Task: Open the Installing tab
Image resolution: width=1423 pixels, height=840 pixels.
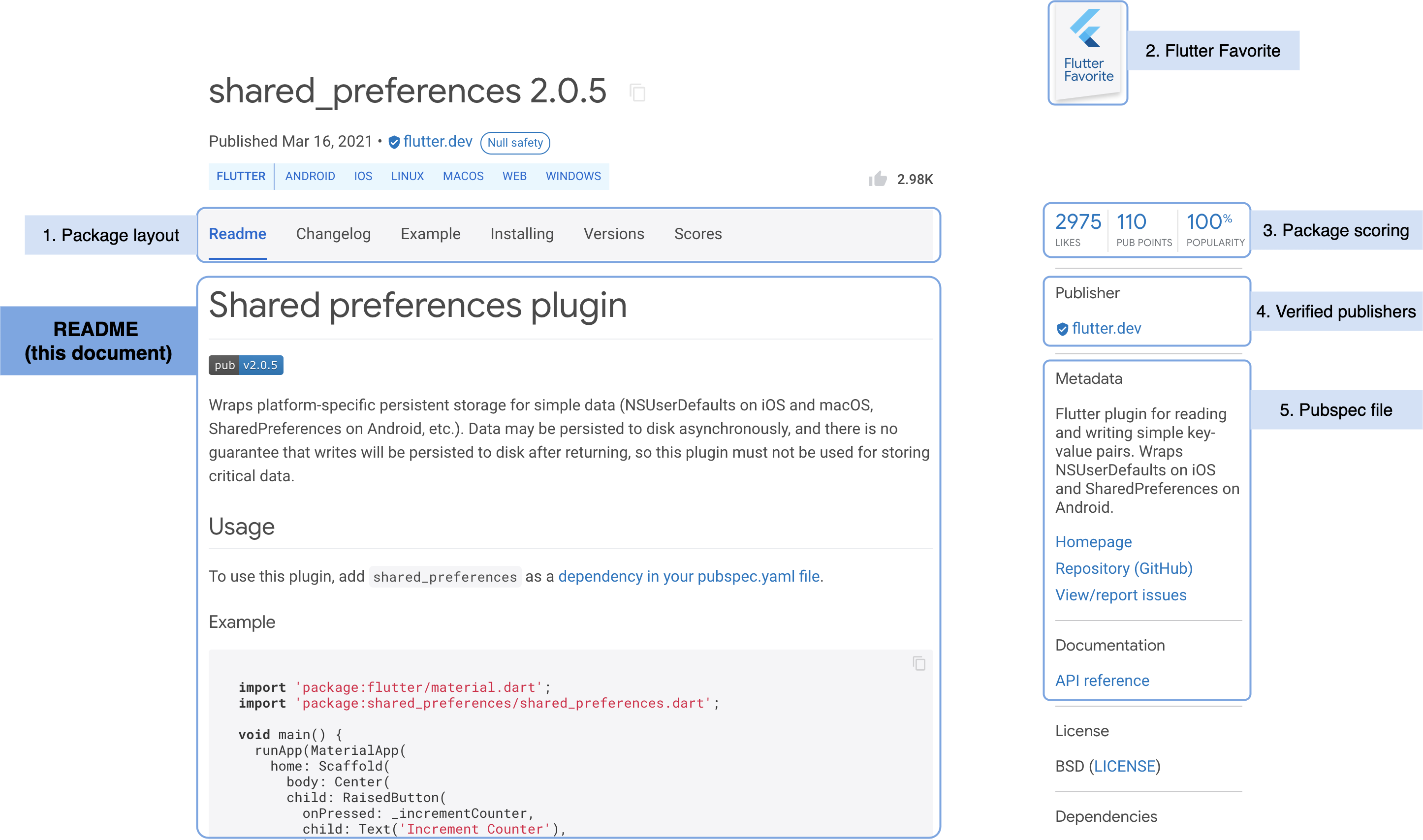Action: click(521, 234)
